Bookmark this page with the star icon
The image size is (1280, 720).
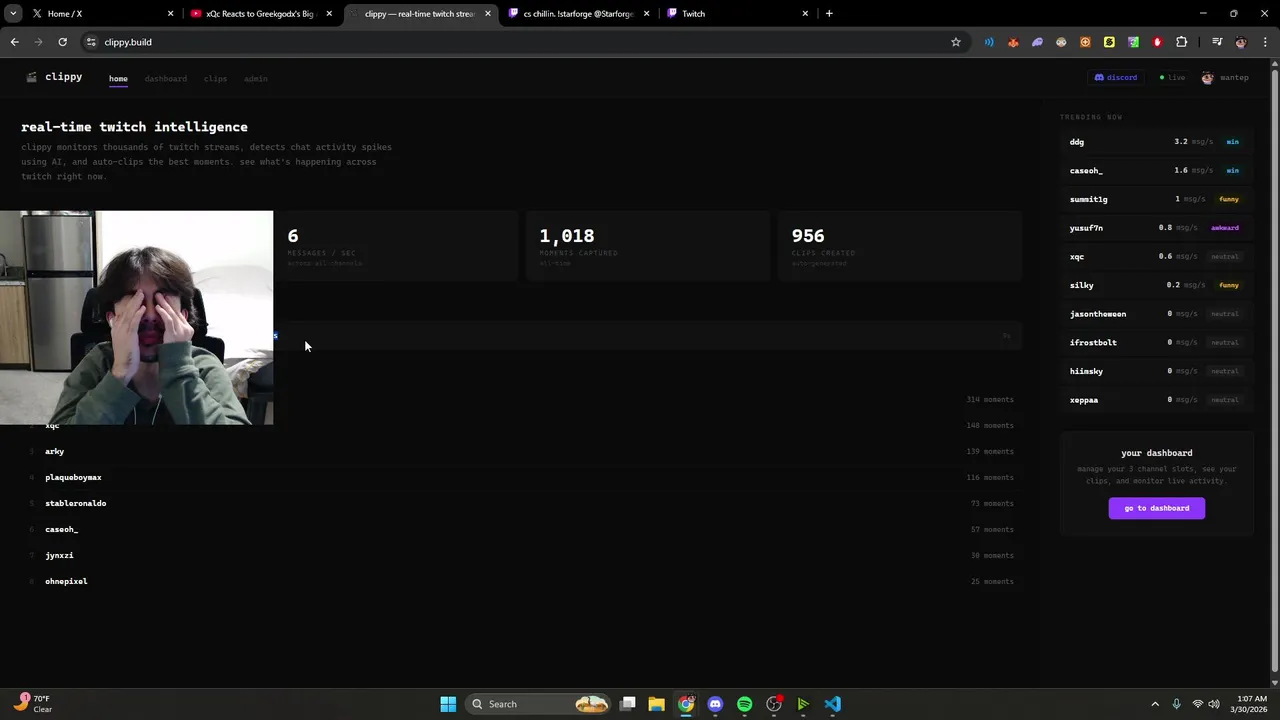coord(955,42)
